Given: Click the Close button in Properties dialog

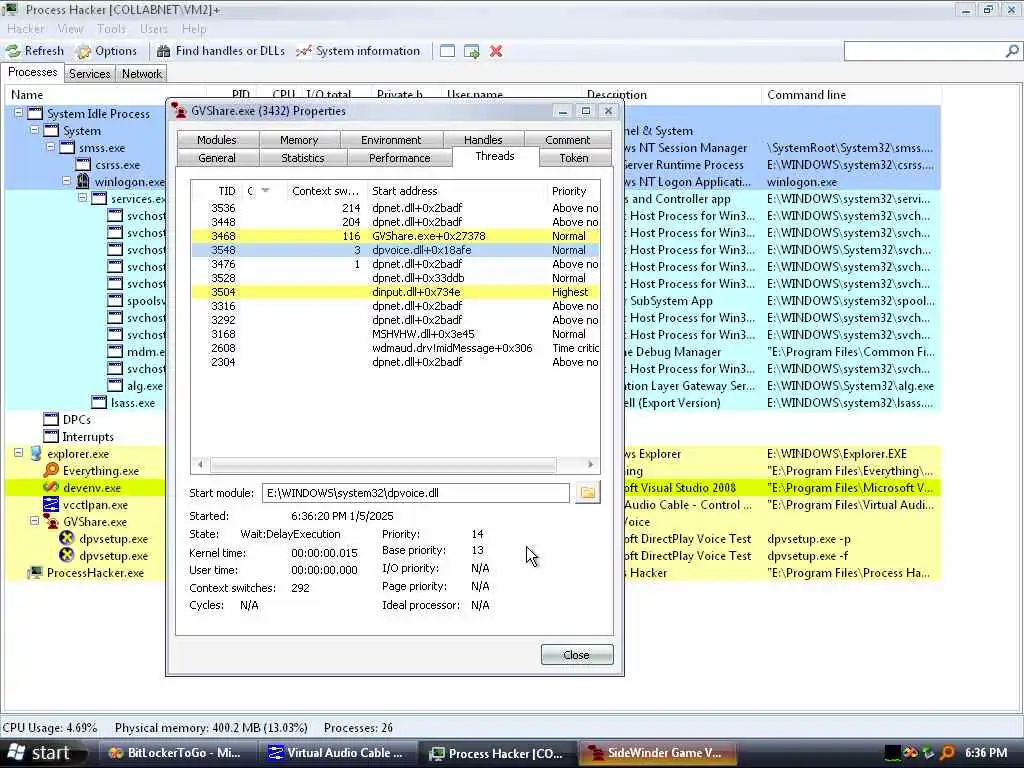Looking at the screenshot, I should pos(577,654).
